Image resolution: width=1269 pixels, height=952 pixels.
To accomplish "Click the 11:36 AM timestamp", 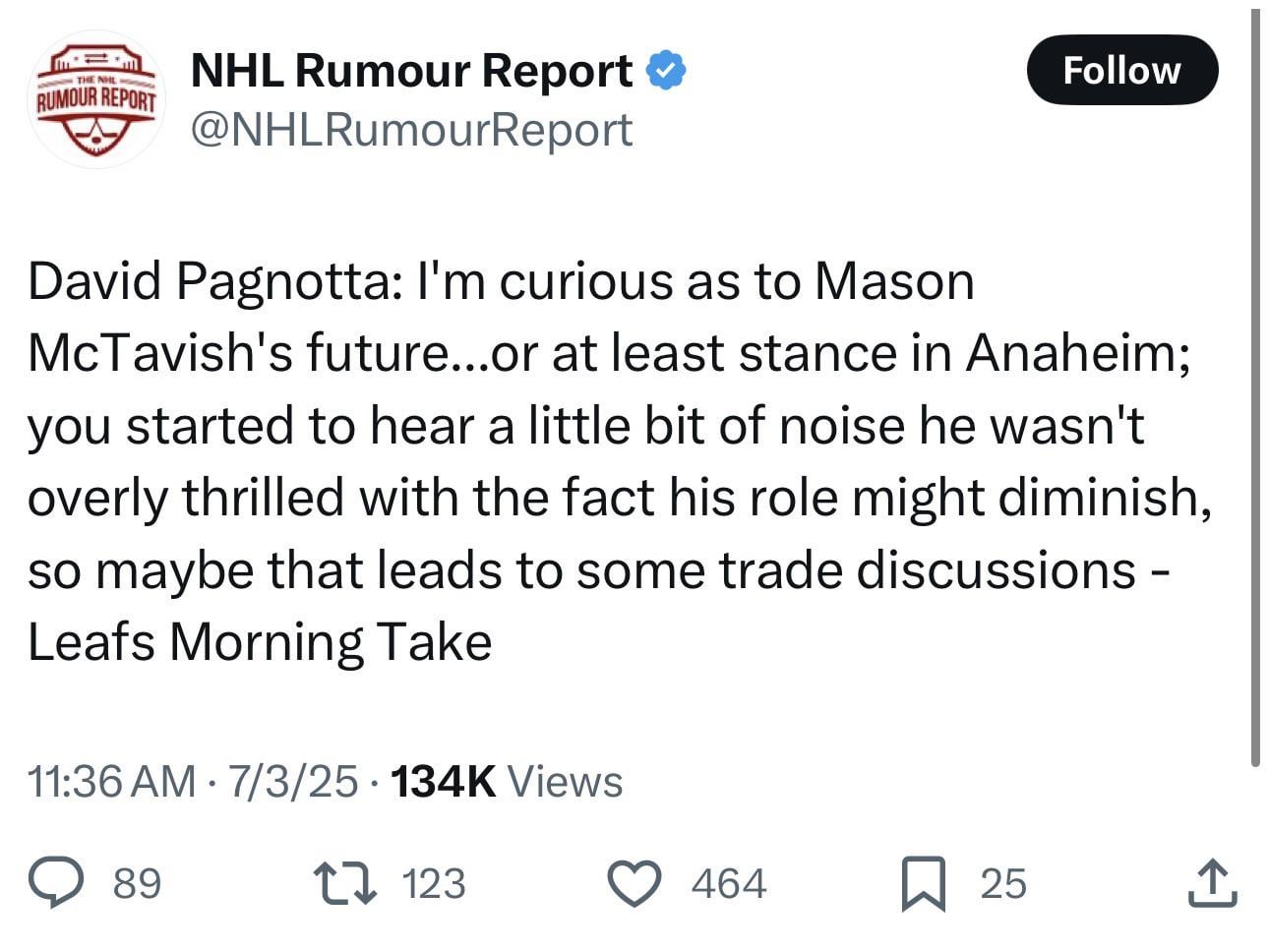I will 111,782.
